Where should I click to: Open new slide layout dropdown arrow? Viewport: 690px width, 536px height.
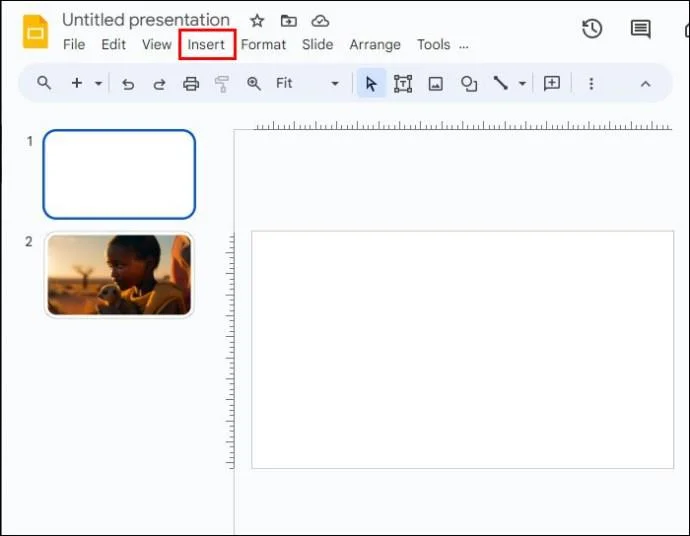point(99,83)
